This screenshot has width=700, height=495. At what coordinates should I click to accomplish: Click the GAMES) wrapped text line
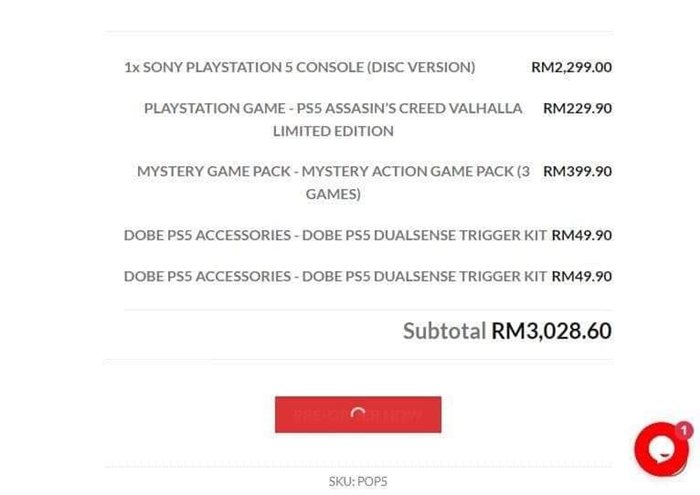coord(333,194)
